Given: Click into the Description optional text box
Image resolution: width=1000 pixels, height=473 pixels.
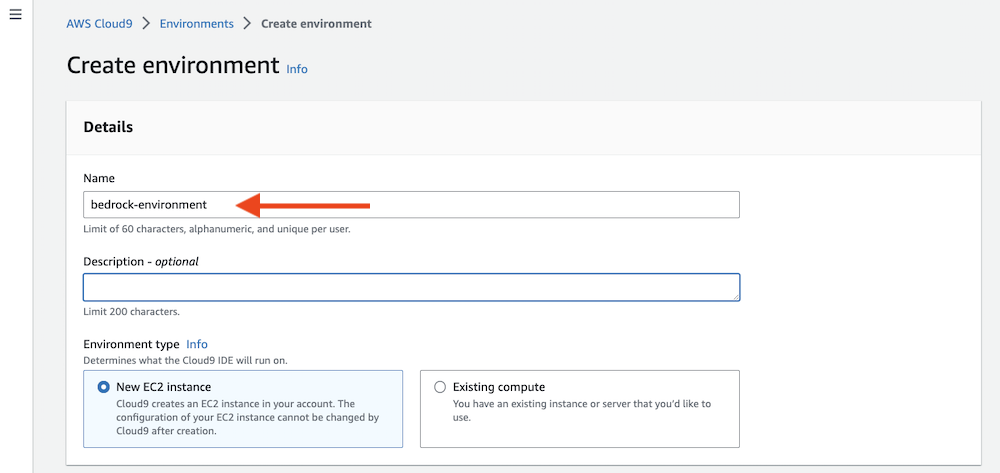Looking at the screenshot, I should click(410, 288).
